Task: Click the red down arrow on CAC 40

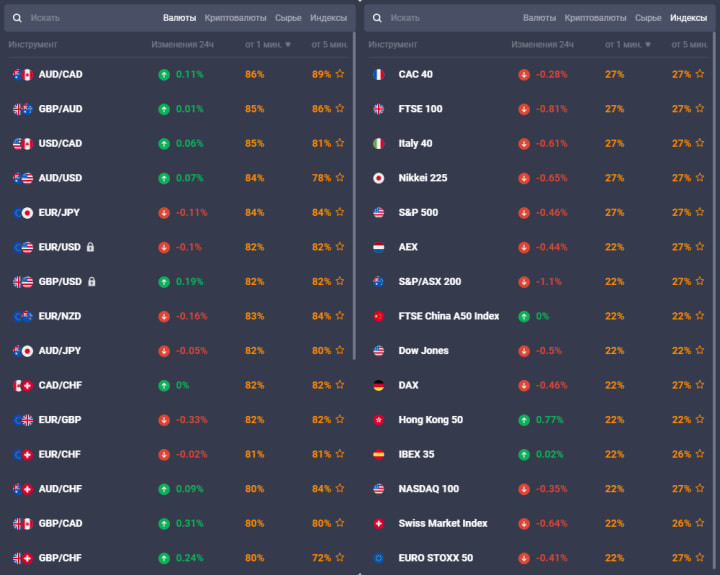Action: pos(524,75)
